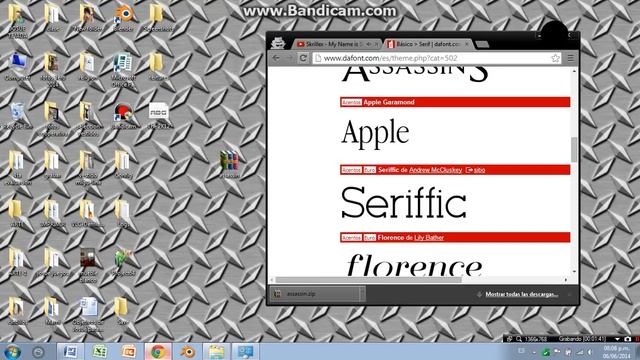640x360 pixels.
Task: Click Mostrar todas las descargas link
Action: pyautogui.click(x=521, y=294)
